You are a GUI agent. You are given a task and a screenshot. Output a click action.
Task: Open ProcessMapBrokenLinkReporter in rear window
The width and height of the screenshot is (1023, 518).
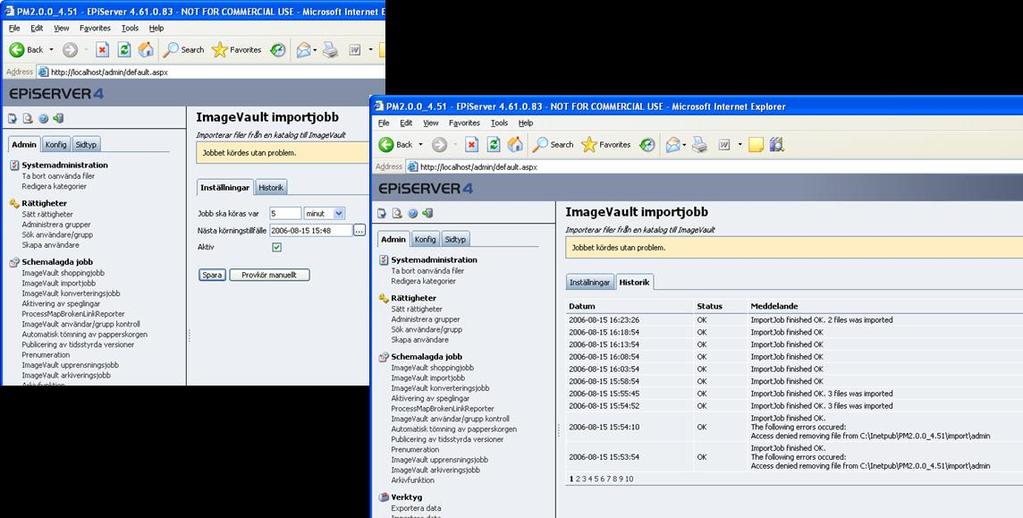73,314
